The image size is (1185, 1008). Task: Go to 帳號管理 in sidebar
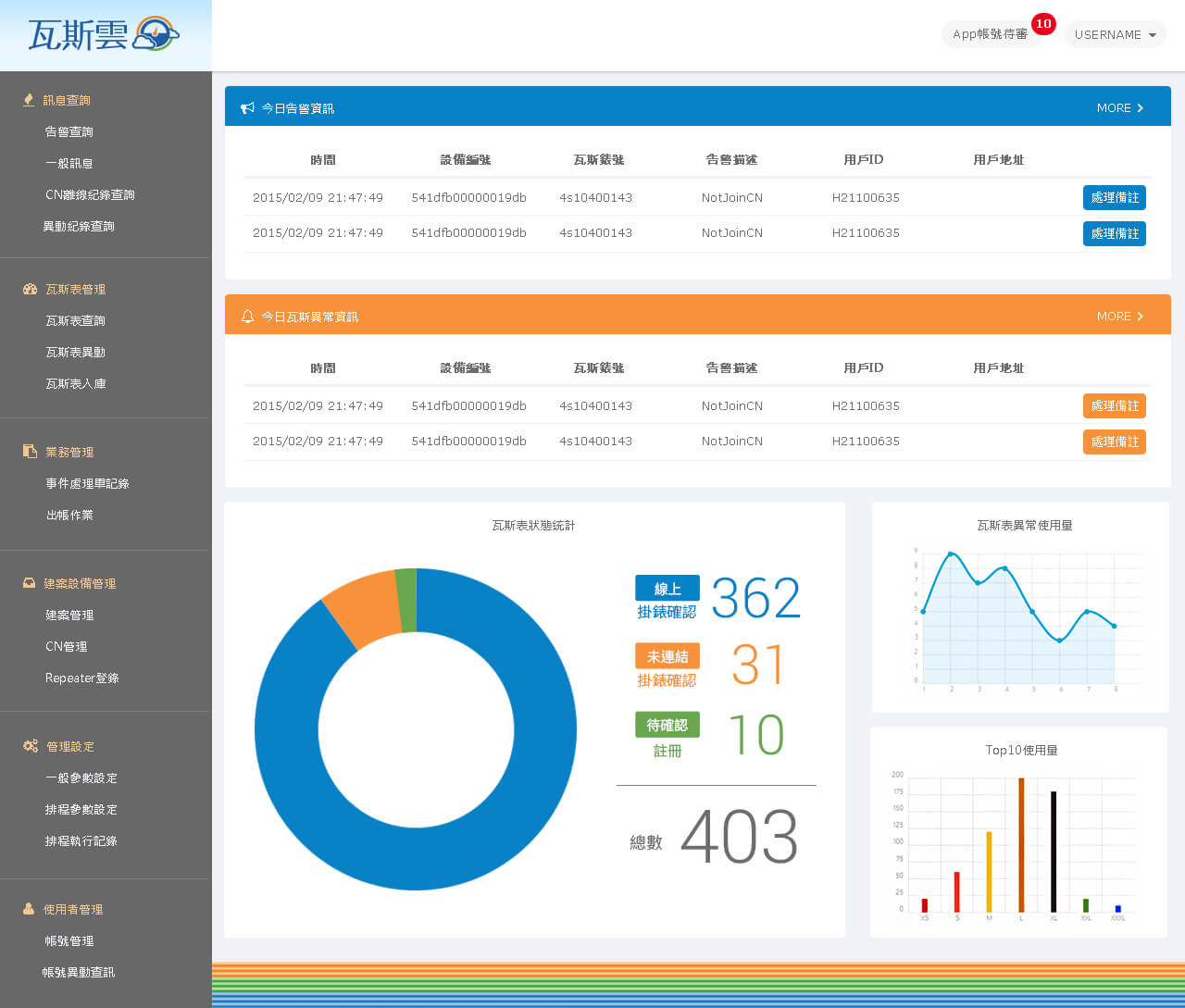pyautogui.click(x=69, y=941)
